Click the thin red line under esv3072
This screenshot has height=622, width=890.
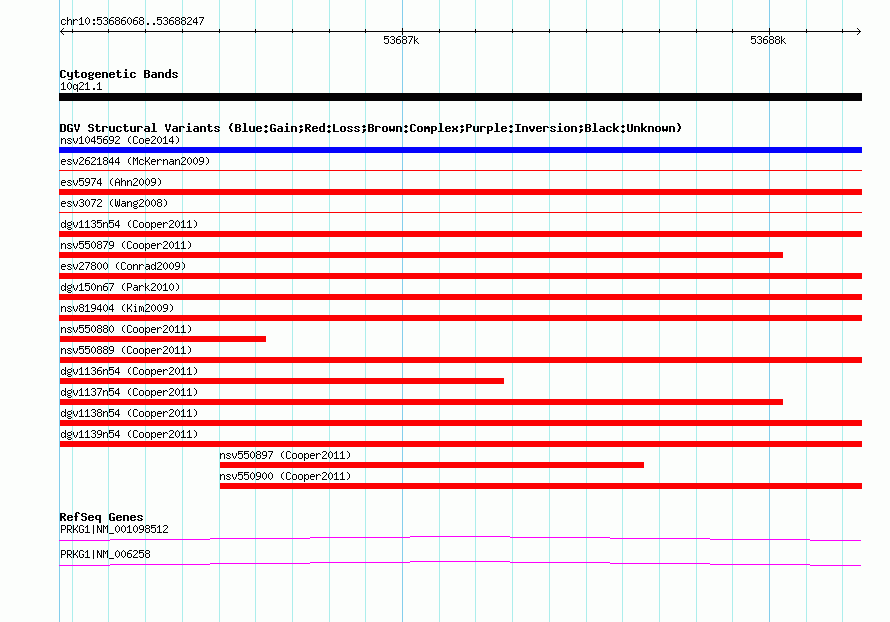[x=460, y=212]
